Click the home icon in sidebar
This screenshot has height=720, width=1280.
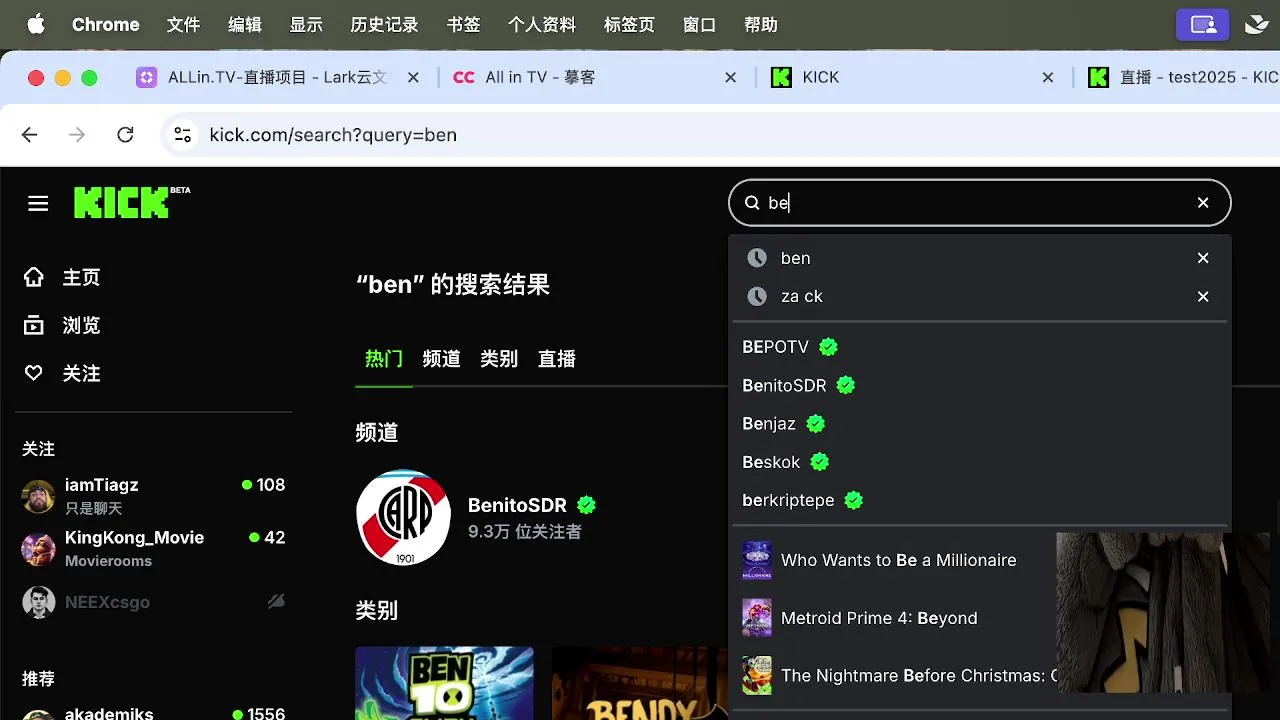tap(34, 277)
